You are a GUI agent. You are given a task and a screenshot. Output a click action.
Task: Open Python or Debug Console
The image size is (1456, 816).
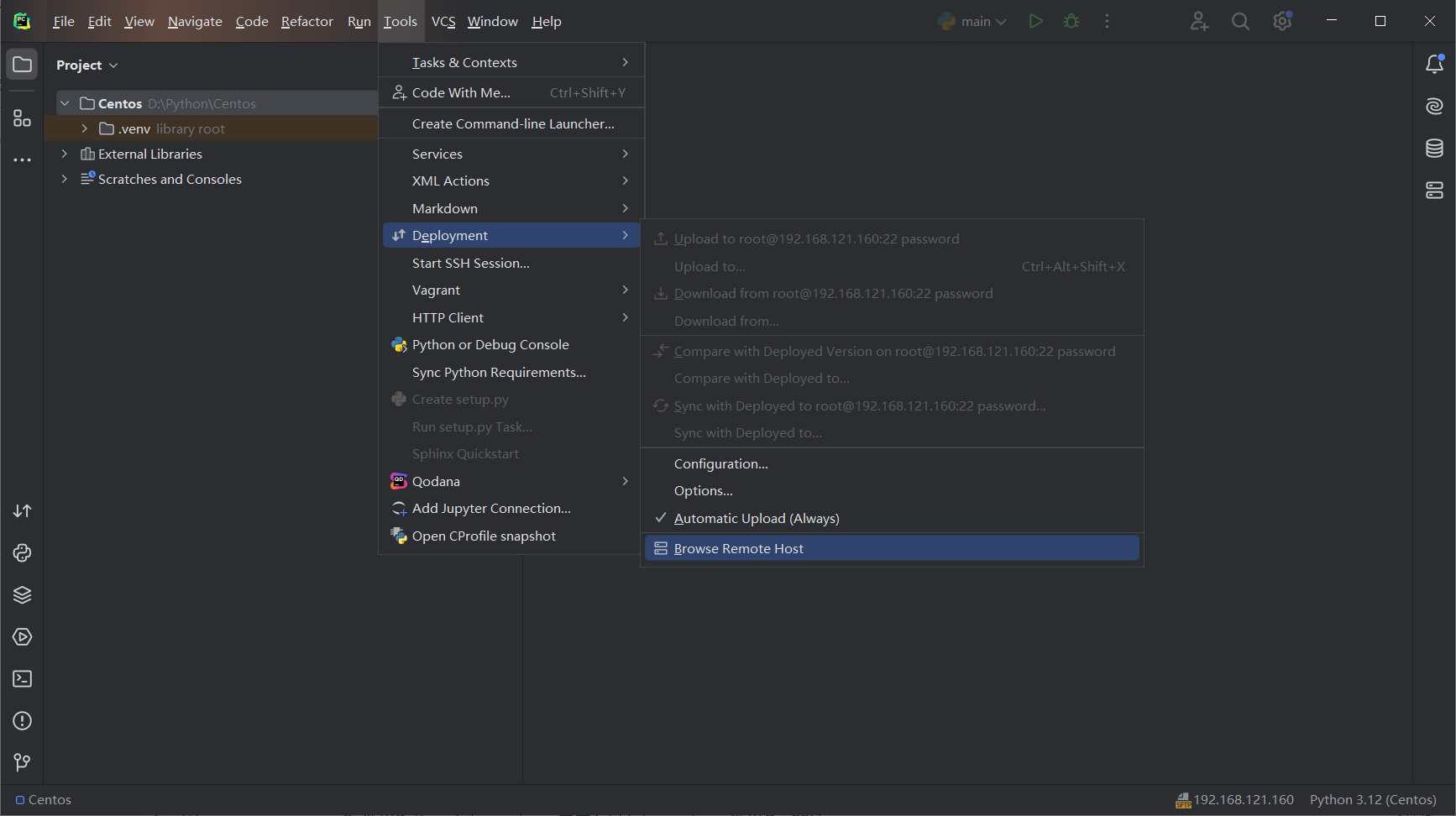pyautogui.click(x=511, y=345)
